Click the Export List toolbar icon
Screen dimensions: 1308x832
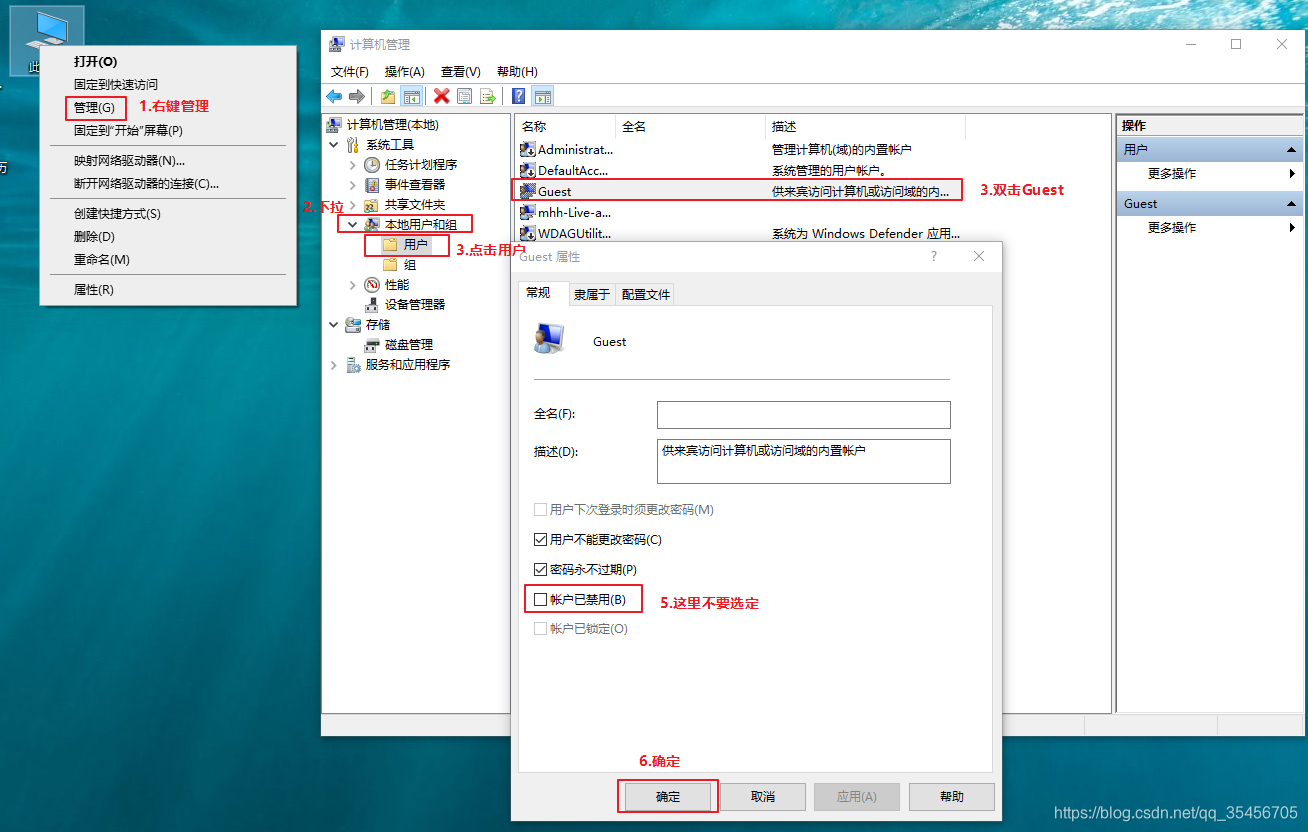point(487,96)
